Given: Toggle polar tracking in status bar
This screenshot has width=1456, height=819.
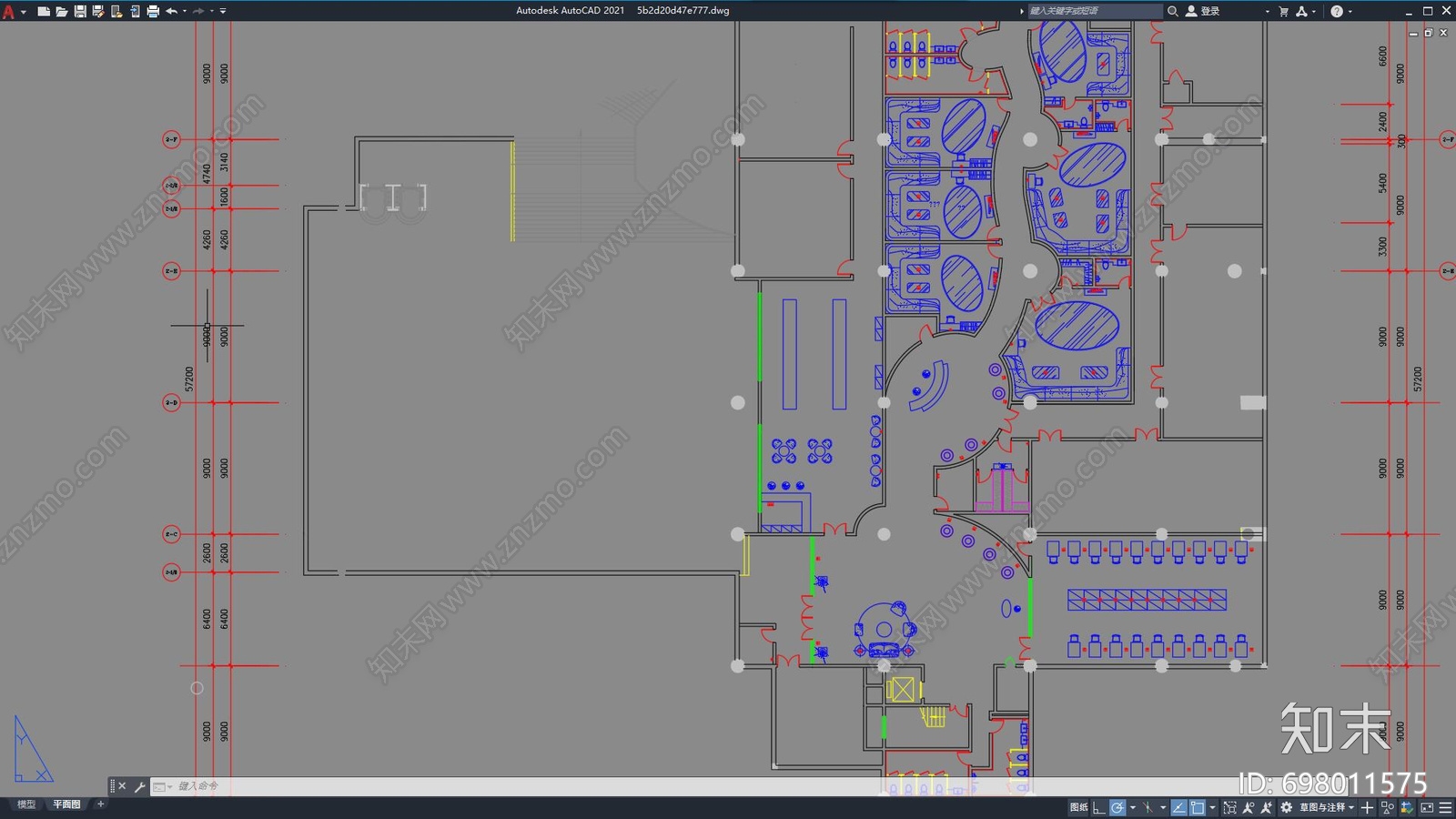Looking at the screenshot, I should [x=1118, y=807].
